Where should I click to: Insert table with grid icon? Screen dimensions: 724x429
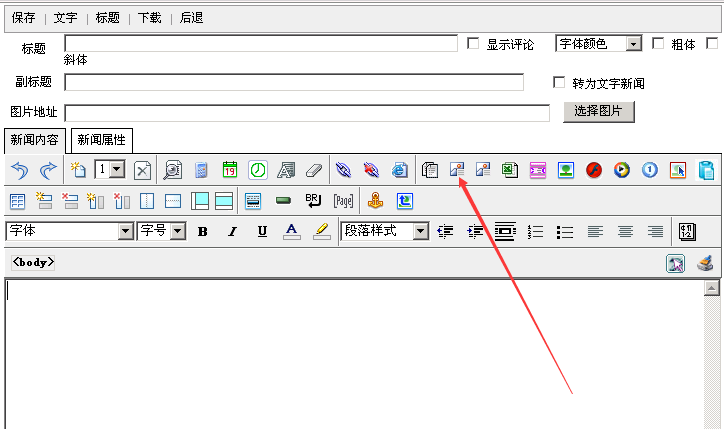(18, 201)
